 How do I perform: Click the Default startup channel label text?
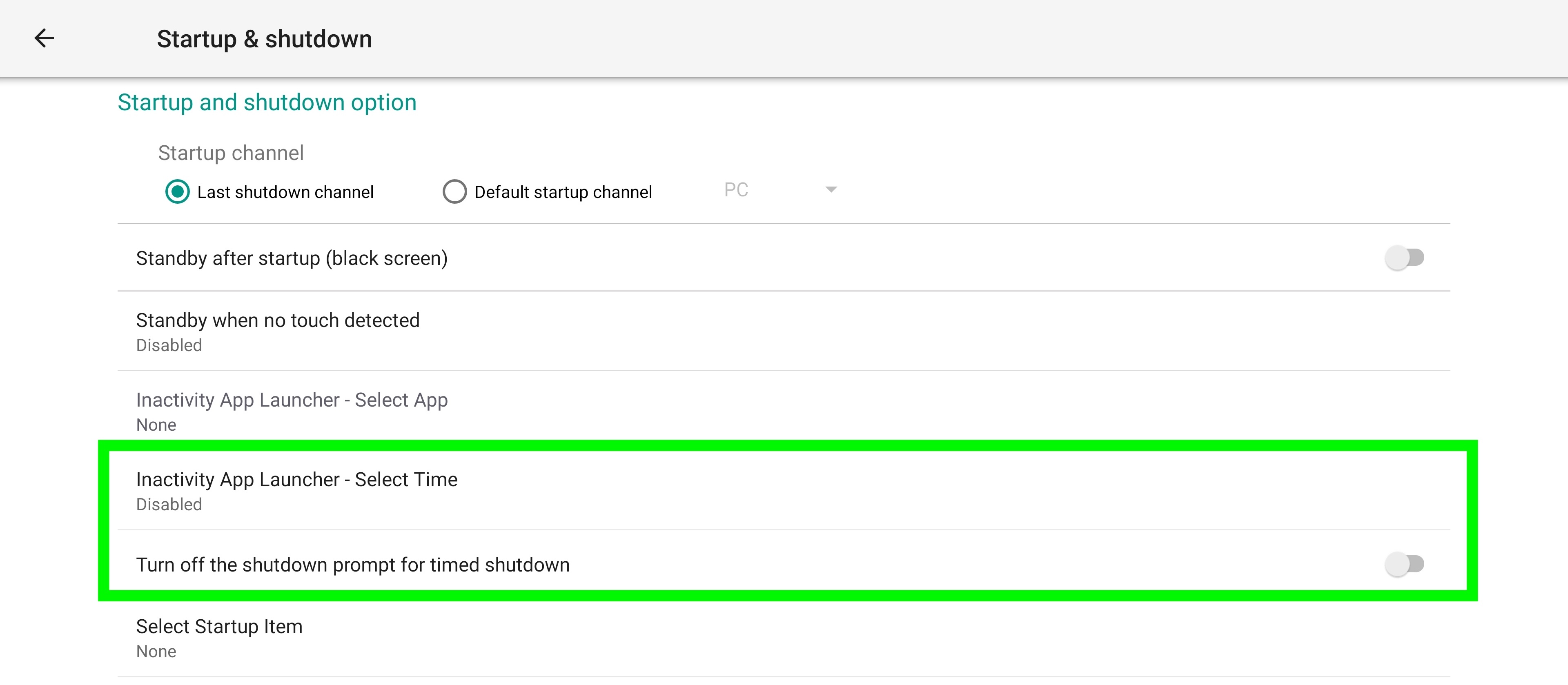tap(562, 192)
